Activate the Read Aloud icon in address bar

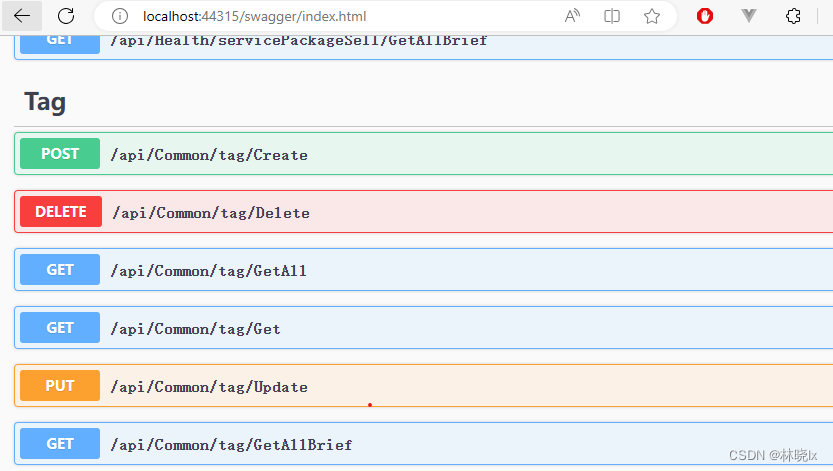(x=573, y=16)
